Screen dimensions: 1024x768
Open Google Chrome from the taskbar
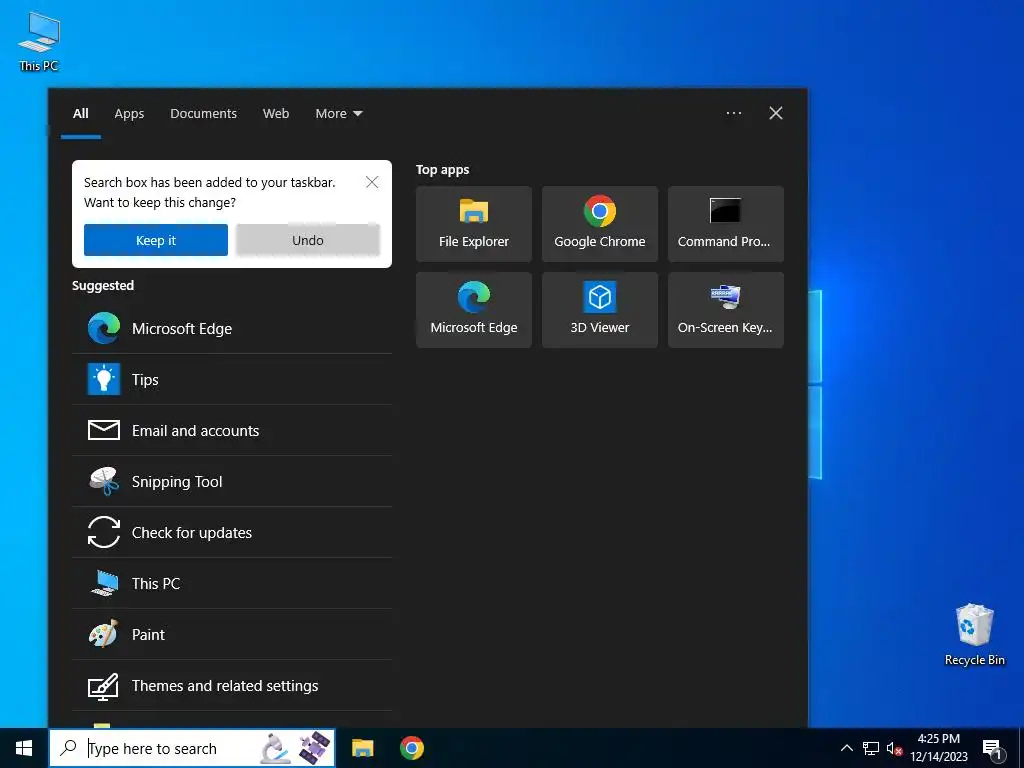(411, 748)
